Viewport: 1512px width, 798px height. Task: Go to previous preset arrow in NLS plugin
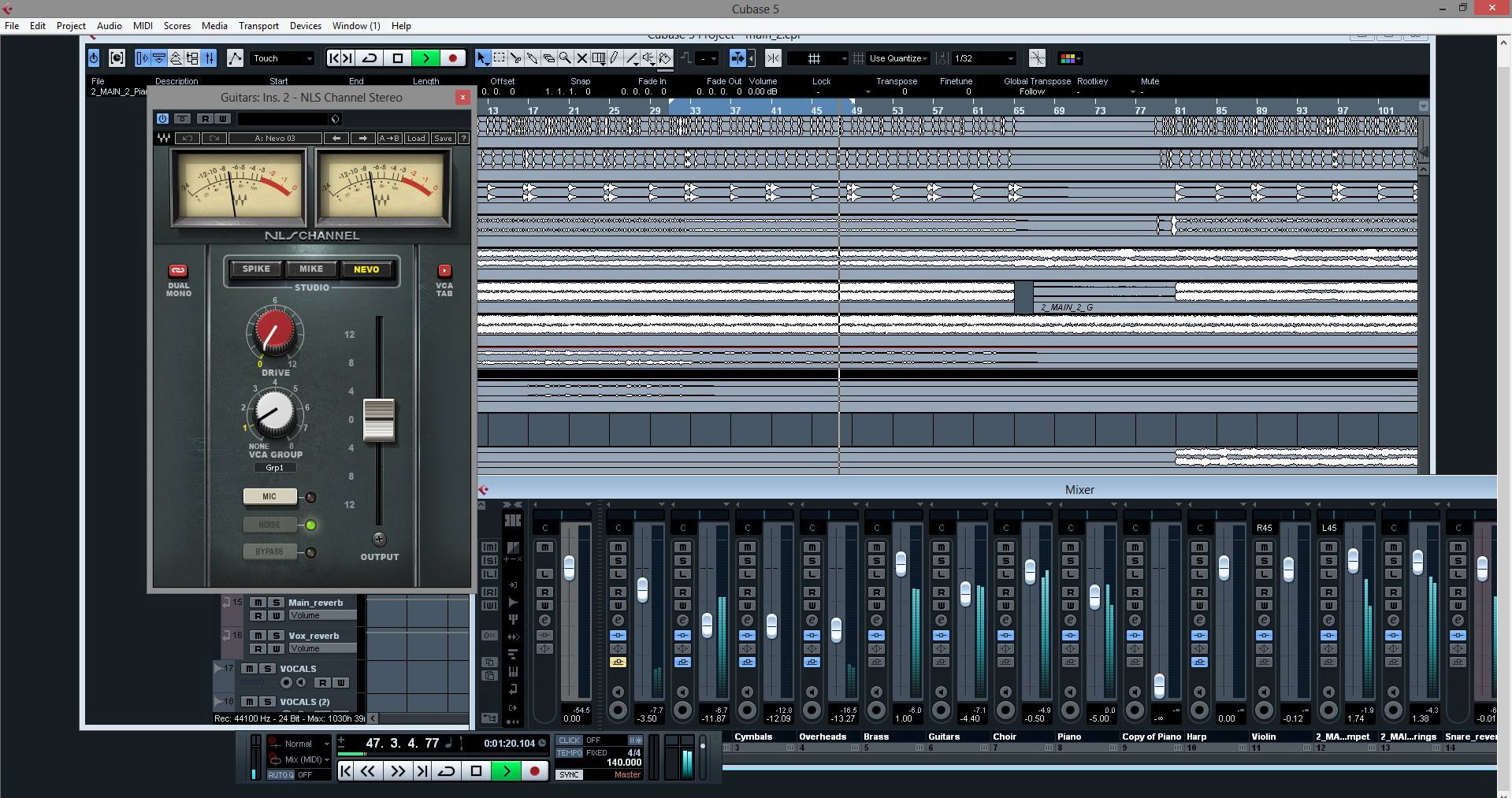pos(336,139)
